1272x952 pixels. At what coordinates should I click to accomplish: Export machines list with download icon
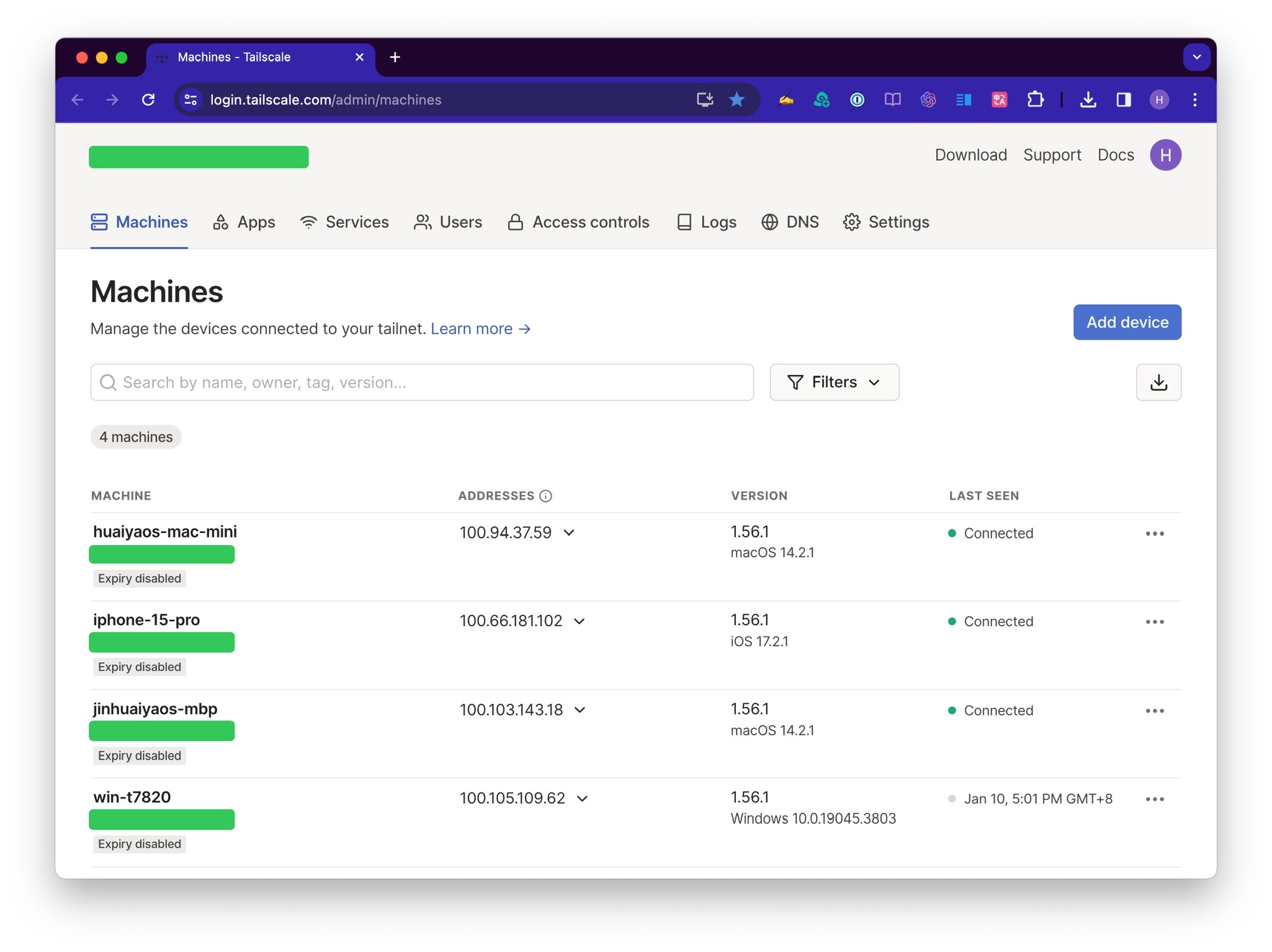coord(1158,382)
